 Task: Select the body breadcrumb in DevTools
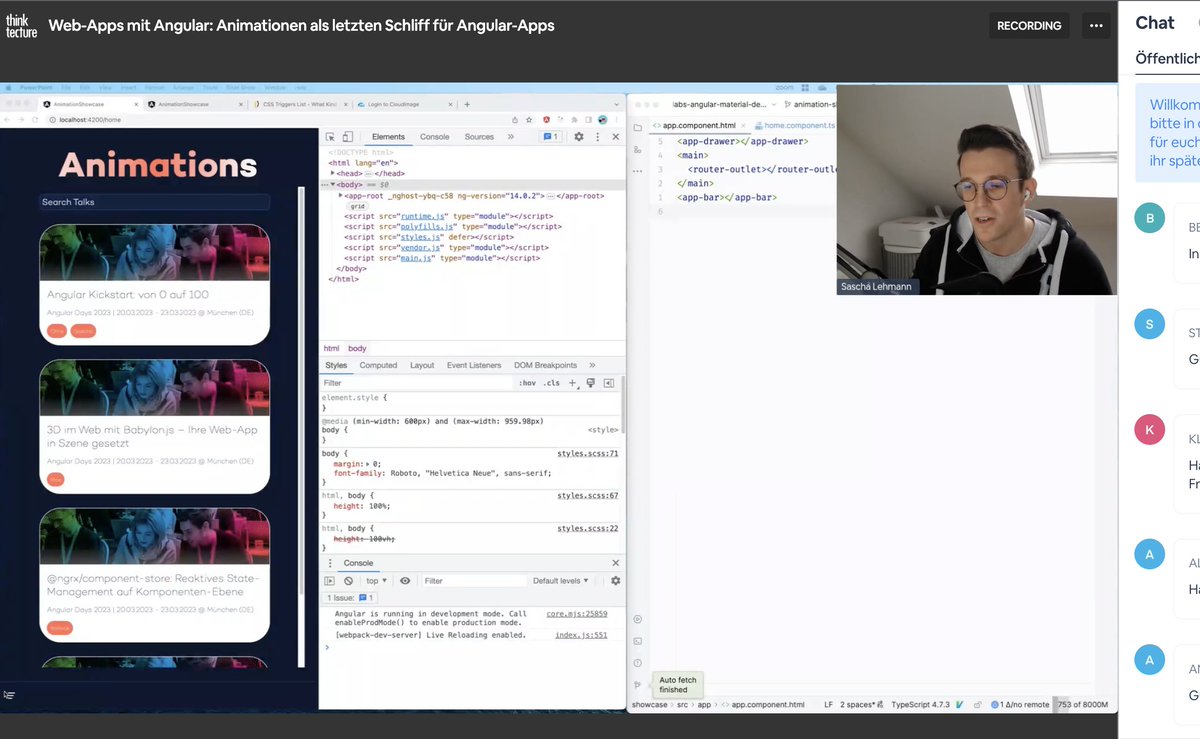pyautogui.click(x=357, y=348)
